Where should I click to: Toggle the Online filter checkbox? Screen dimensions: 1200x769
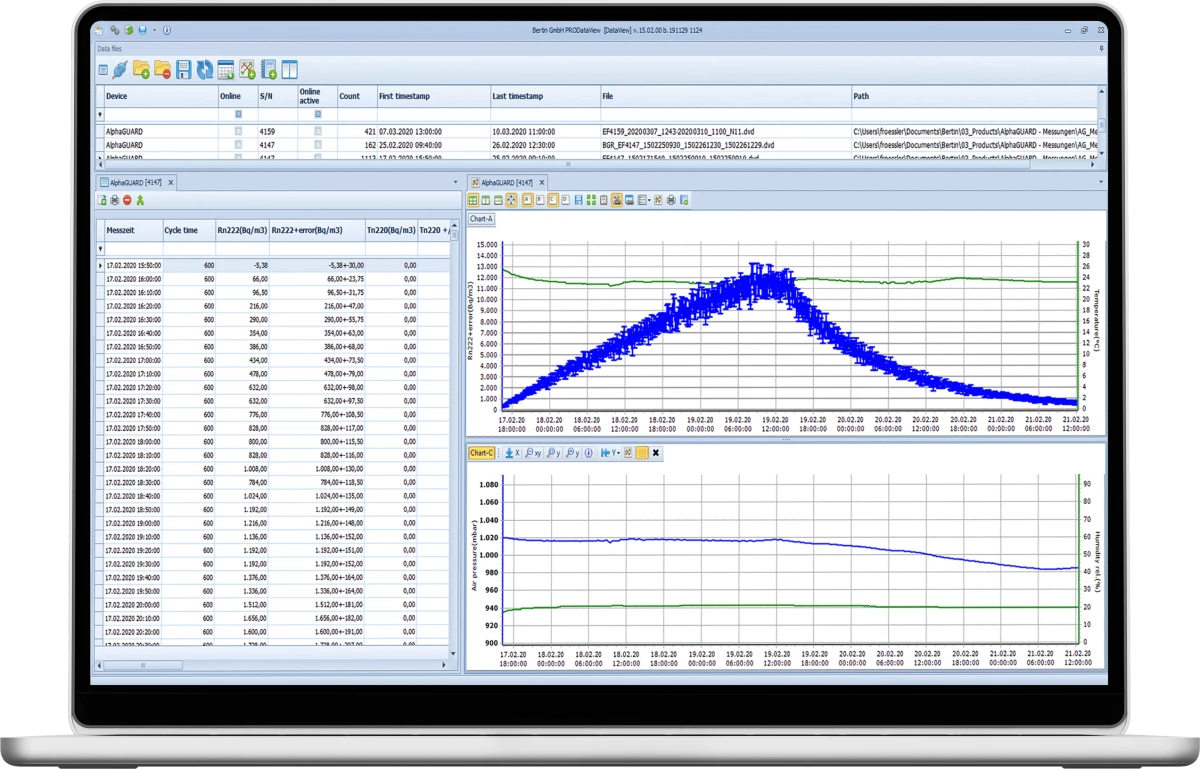point(238,115)
